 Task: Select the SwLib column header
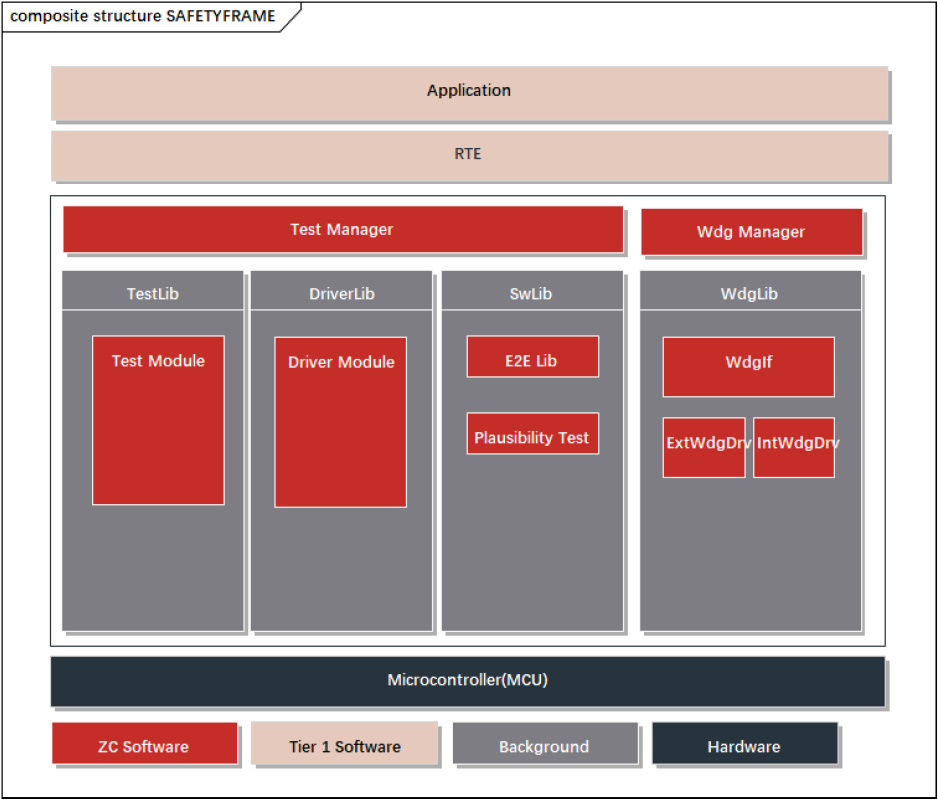click(x=530, y=292)
